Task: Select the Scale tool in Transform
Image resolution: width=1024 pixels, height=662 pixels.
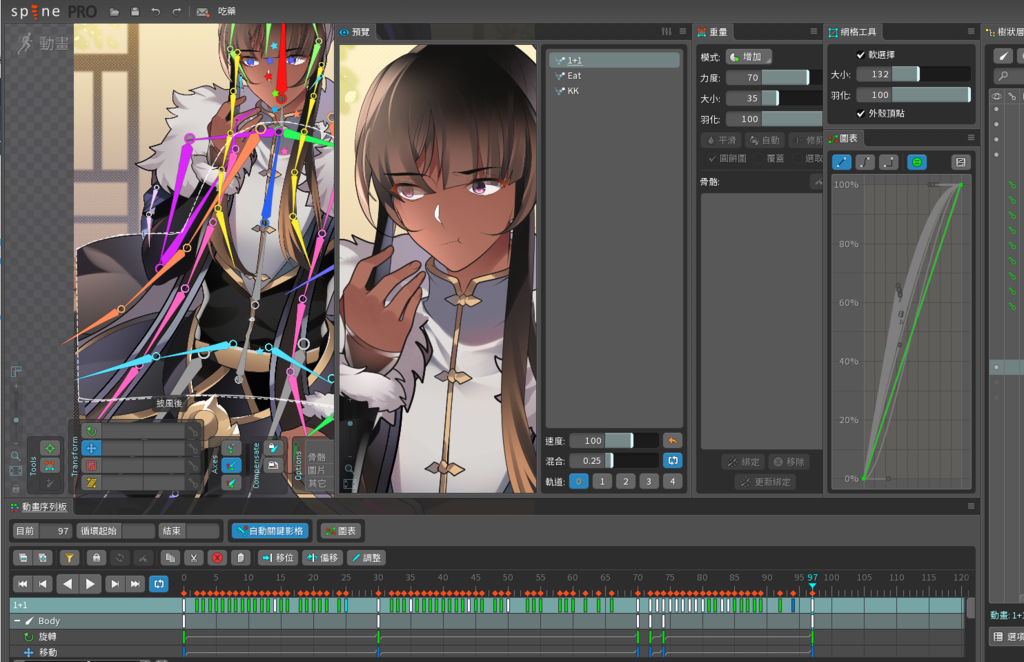Action: [91, 465]
